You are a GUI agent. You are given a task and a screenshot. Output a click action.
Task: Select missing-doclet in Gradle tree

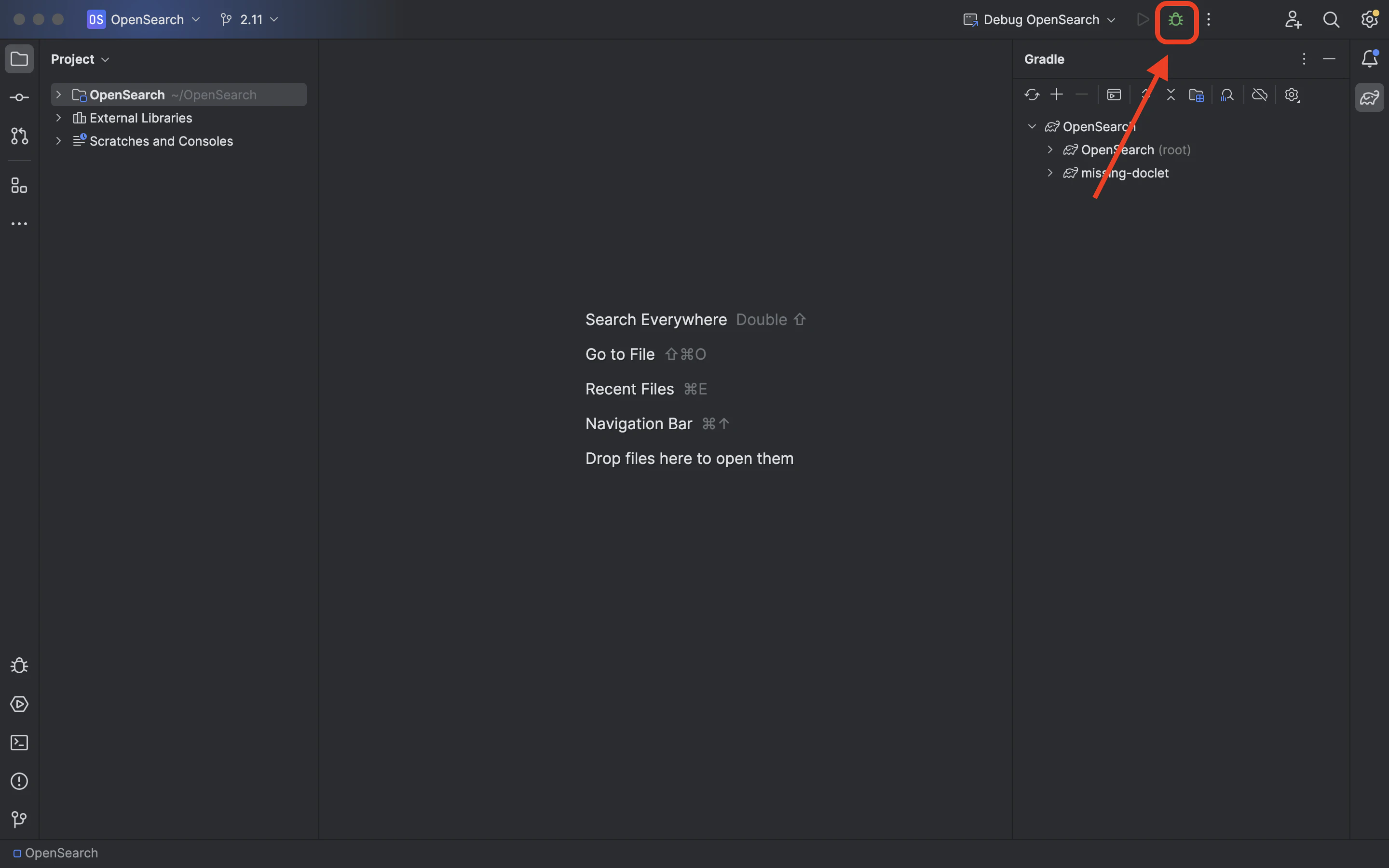pyautogui.click(x=1124, y=173)
